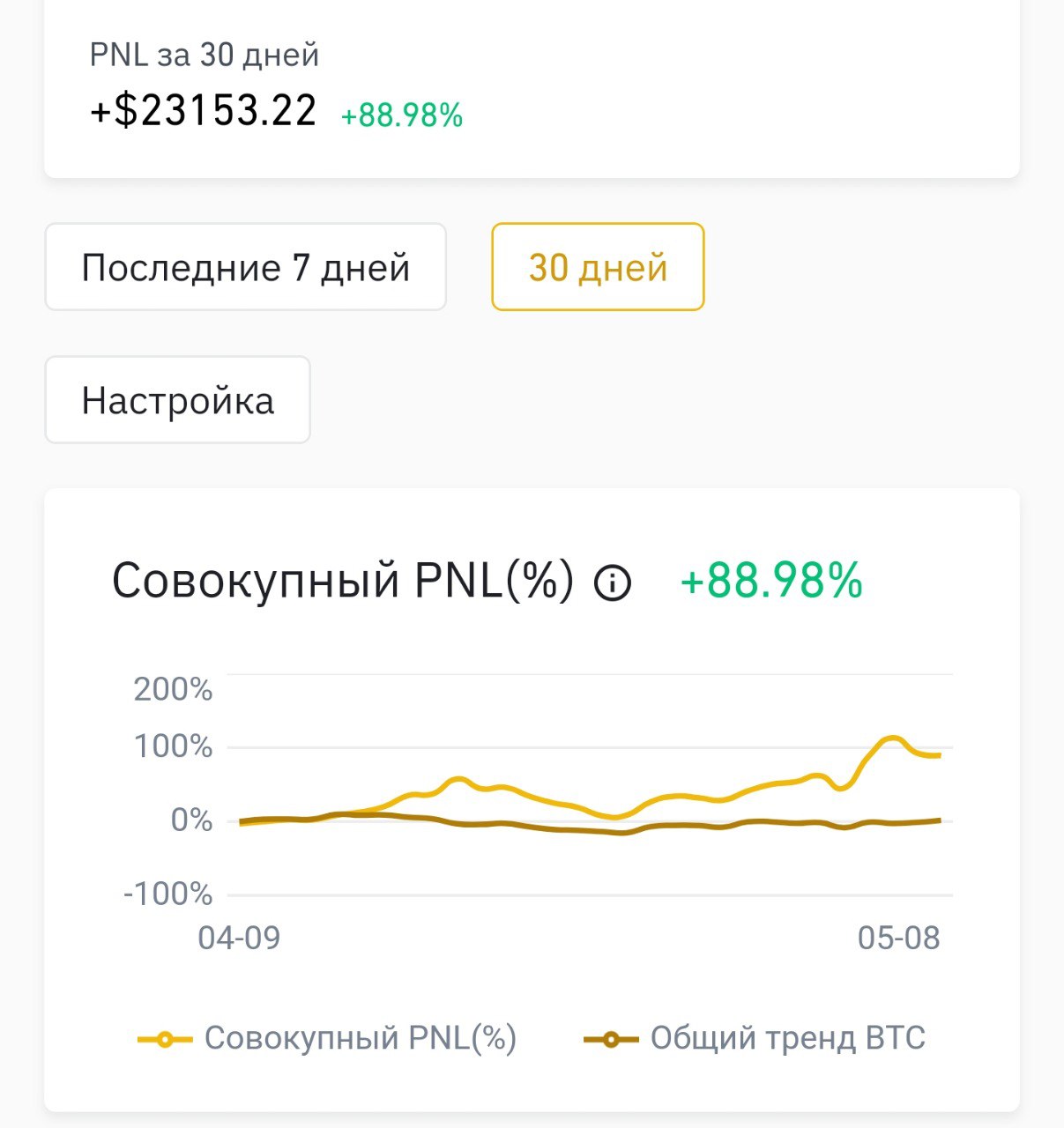Click the 04-09 start date axis label
1064x1128 pixels.
(239, 938)
